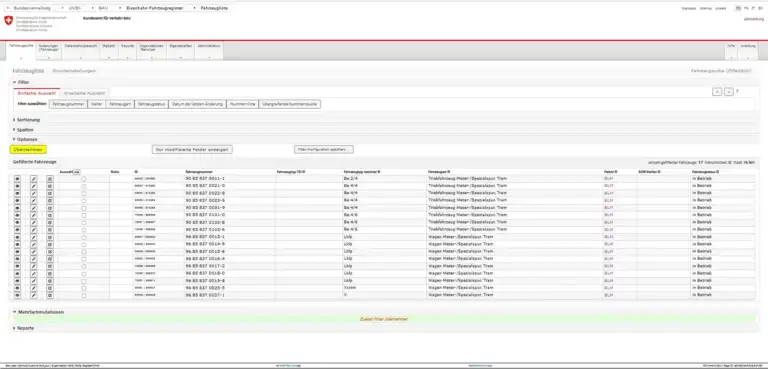This screenshot has height=369, width=768.
Task: Click the pencil icon in row 96 85 837 0017-2
Action: [x=34, y=266]
